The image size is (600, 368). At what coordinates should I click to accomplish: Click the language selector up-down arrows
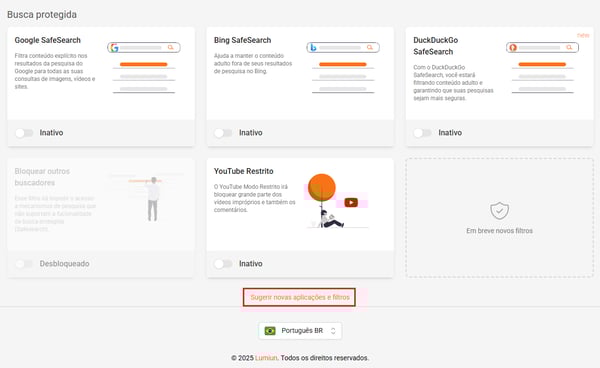point(333,331)
